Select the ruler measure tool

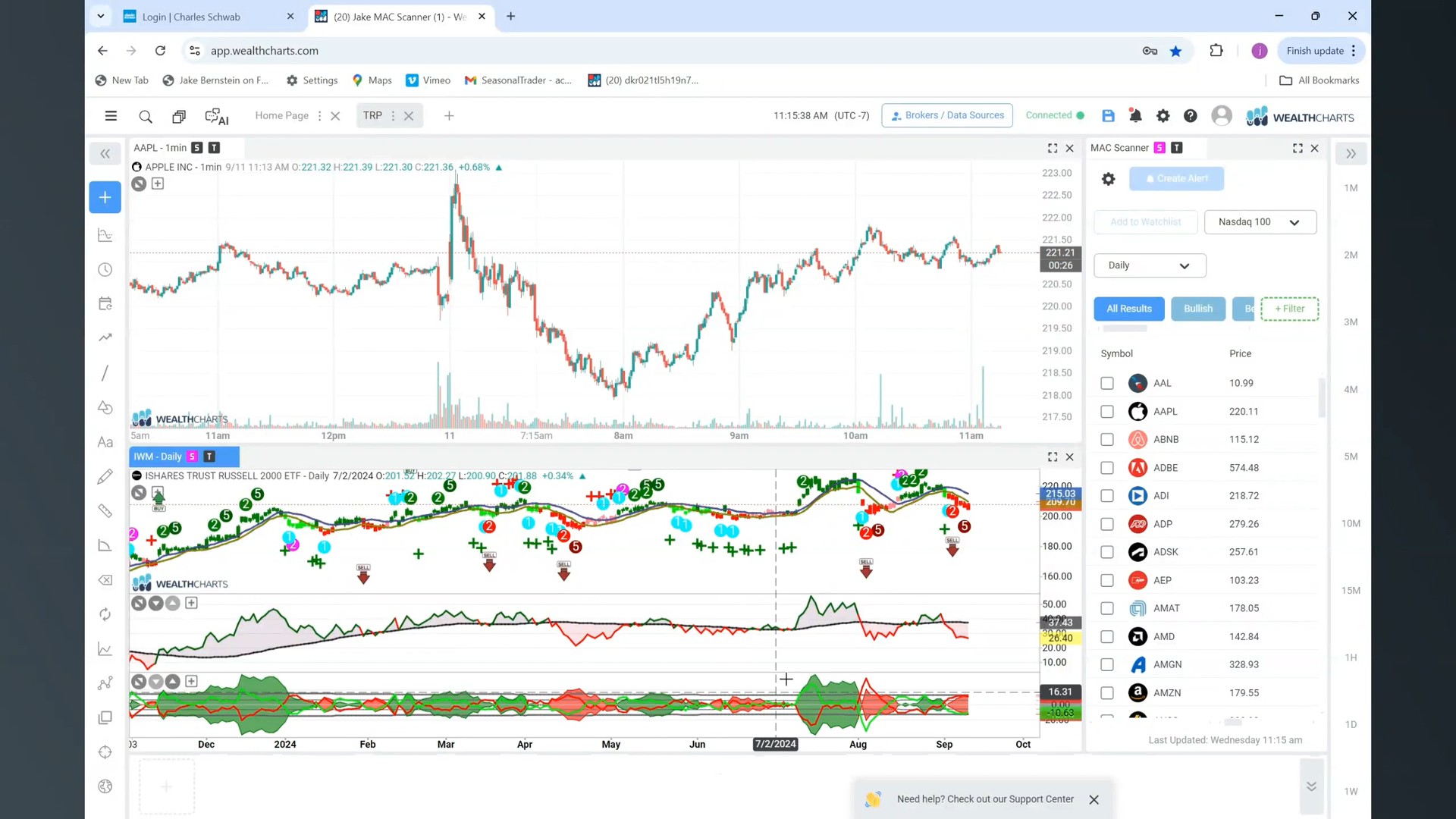105,511
